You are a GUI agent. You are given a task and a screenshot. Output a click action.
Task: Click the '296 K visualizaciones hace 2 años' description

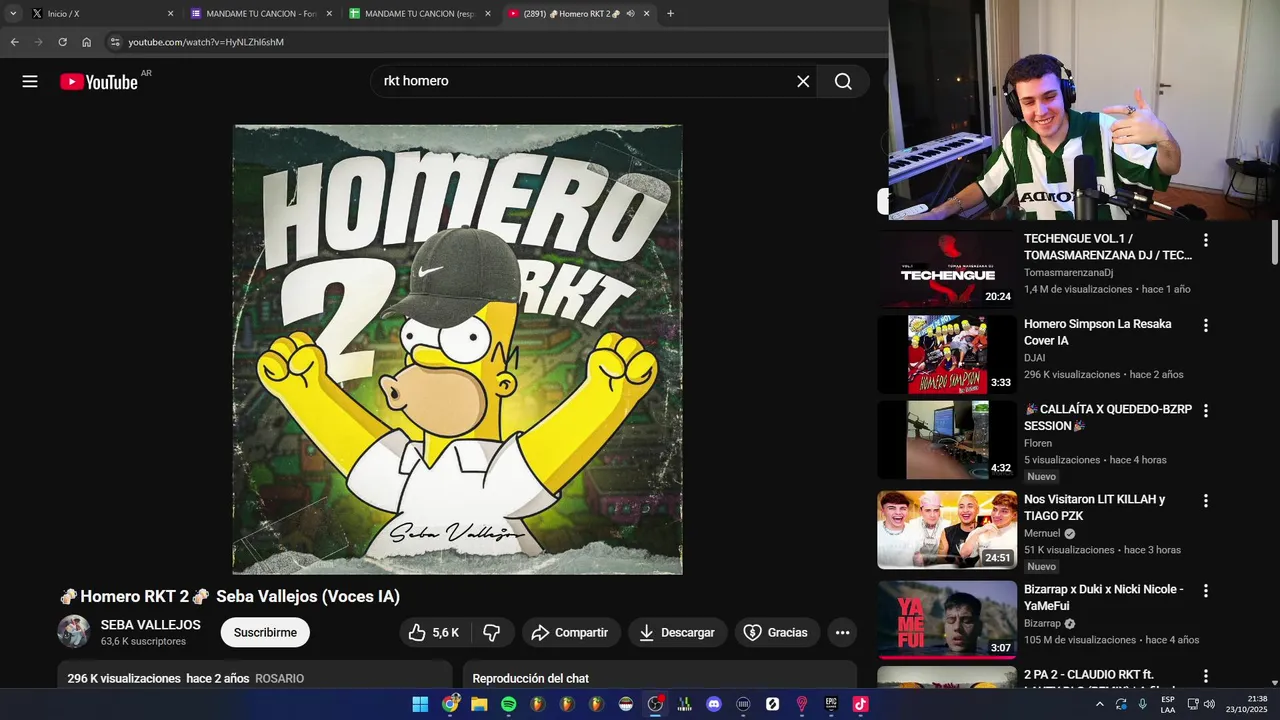tap(158, 678)
